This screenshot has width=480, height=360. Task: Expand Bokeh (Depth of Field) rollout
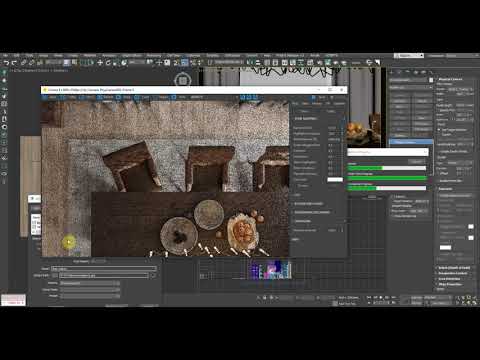click(x=454, y=268)
